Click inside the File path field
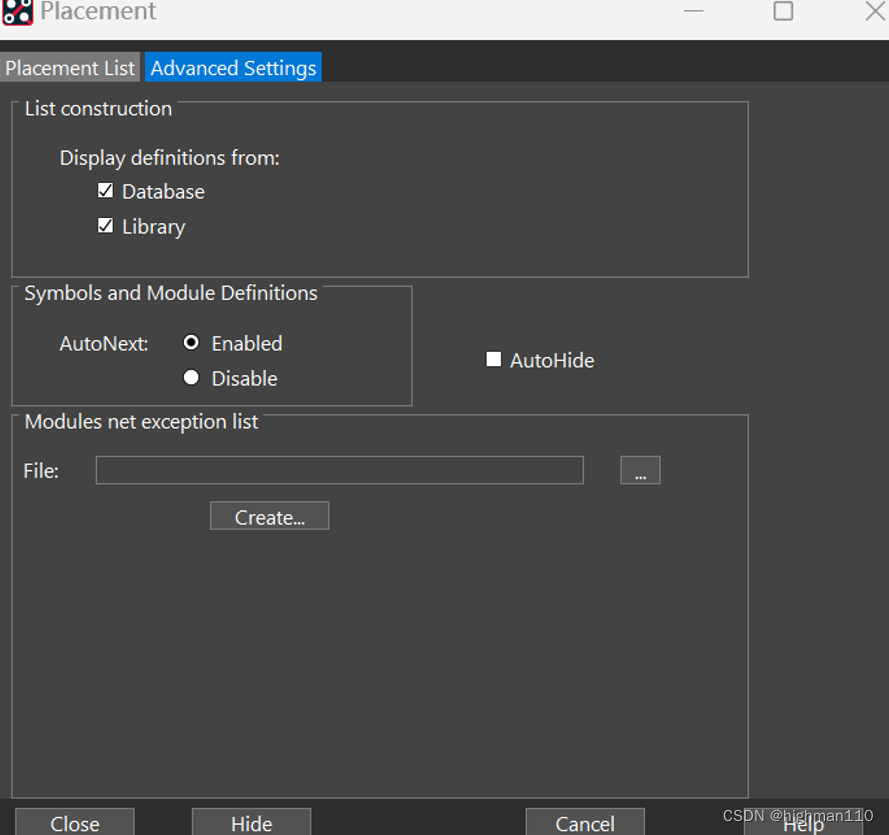 tap(339, 470)
